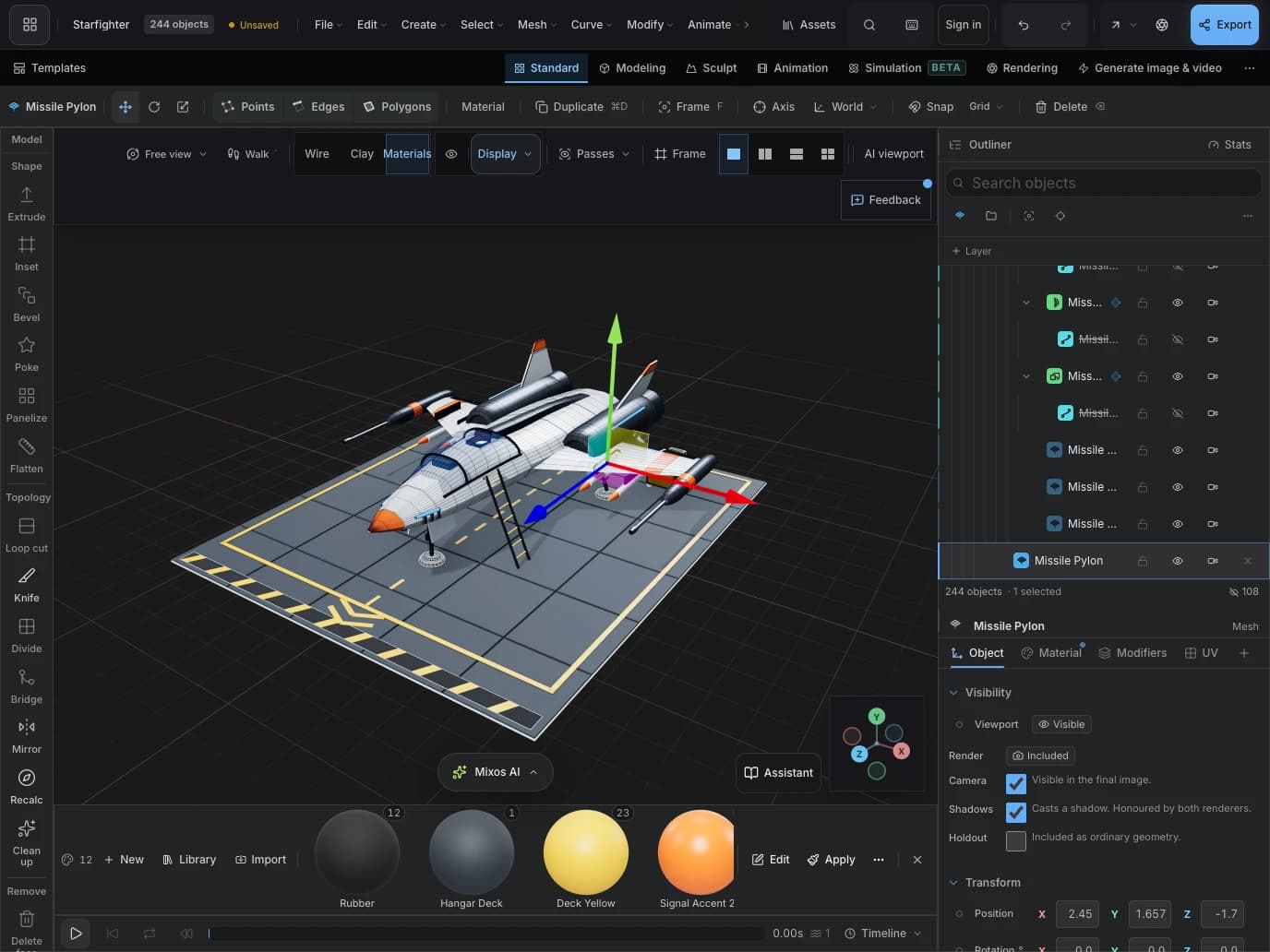This screenshot has height=952, width=1270.
Task: Select the Poke tool
Action: click(27, 354)
